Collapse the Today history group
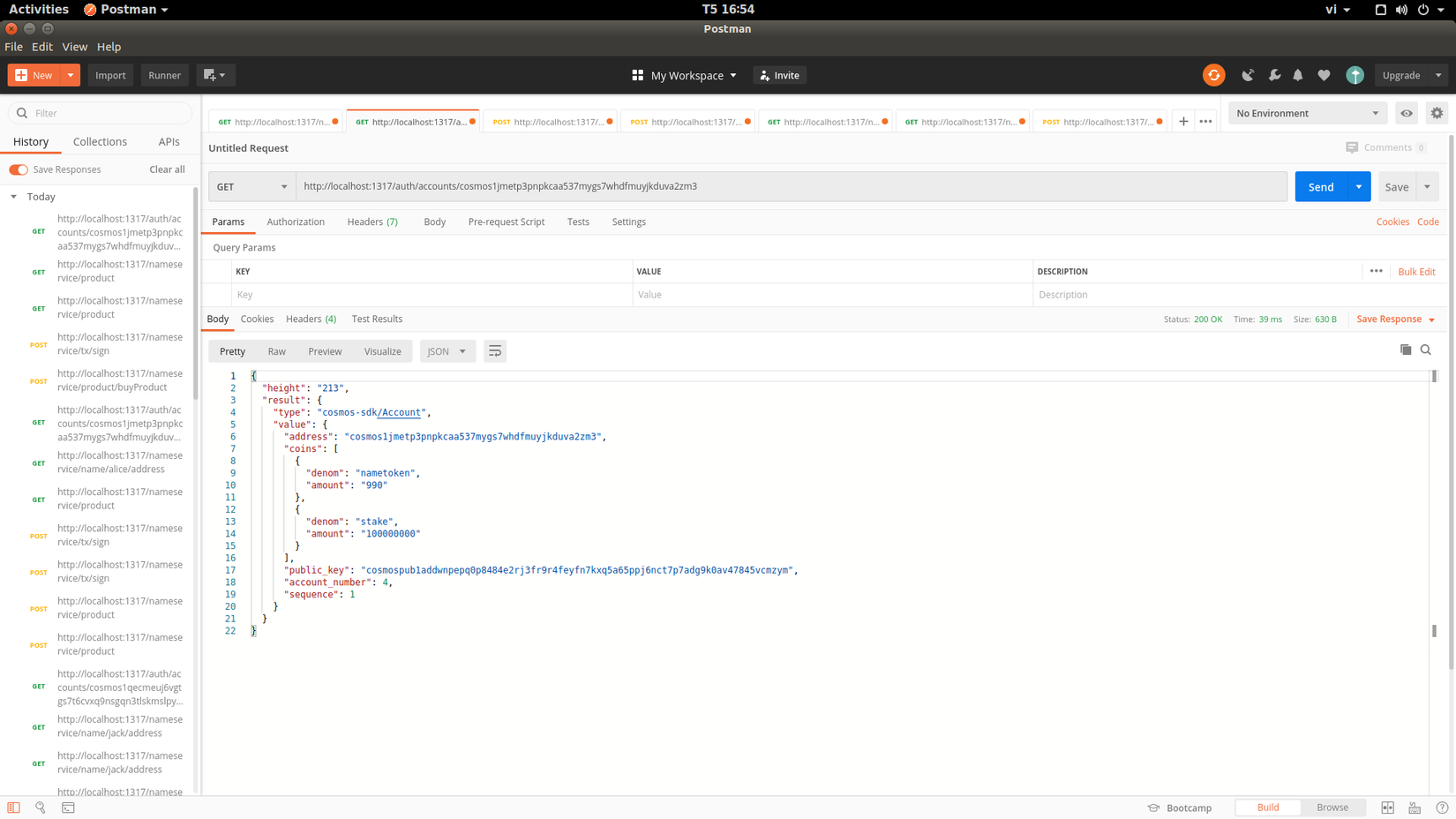The image size is (1456, 819). pyautogui.click(x=14, y=197)
